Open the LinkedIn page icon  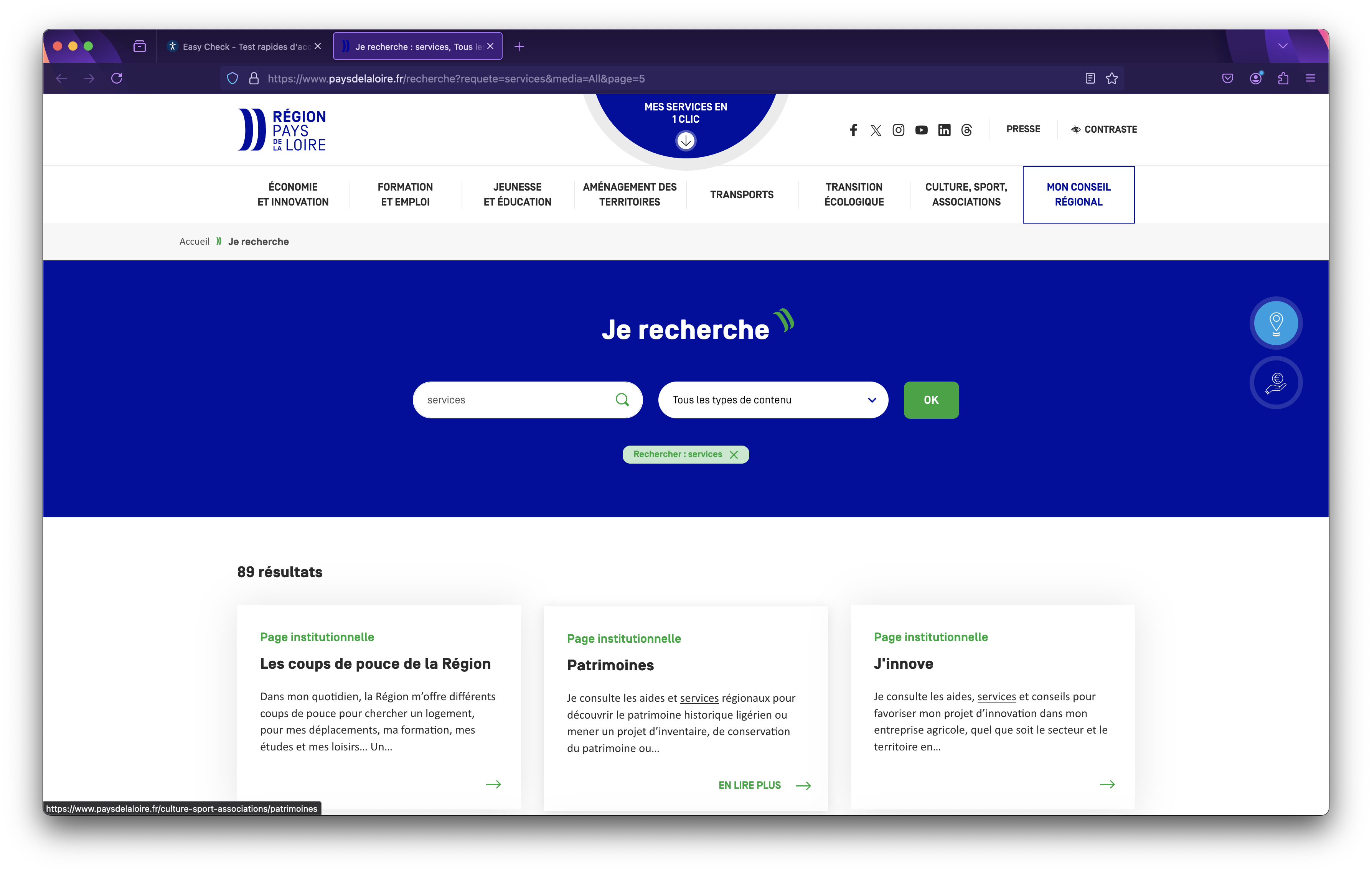[944, 130]
